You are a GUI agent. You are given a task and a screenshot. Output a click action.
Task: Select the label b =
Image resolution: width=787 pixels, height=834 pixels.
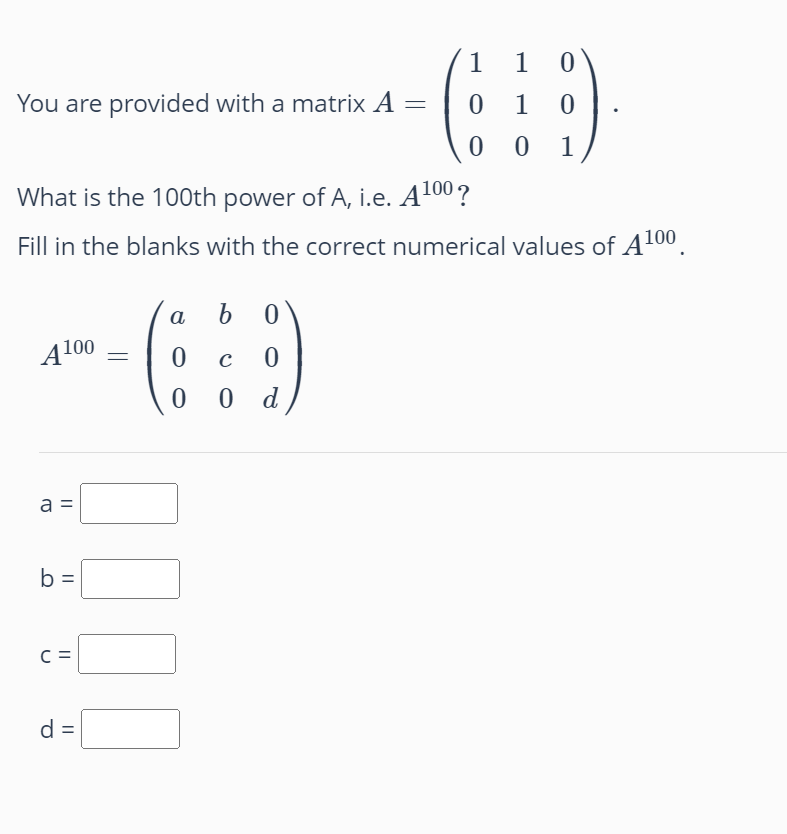coord(55,578)
